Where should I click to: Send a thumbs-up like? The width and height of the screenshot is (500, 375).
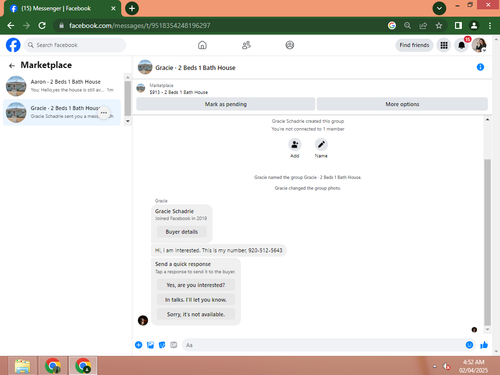coord(484,345)
